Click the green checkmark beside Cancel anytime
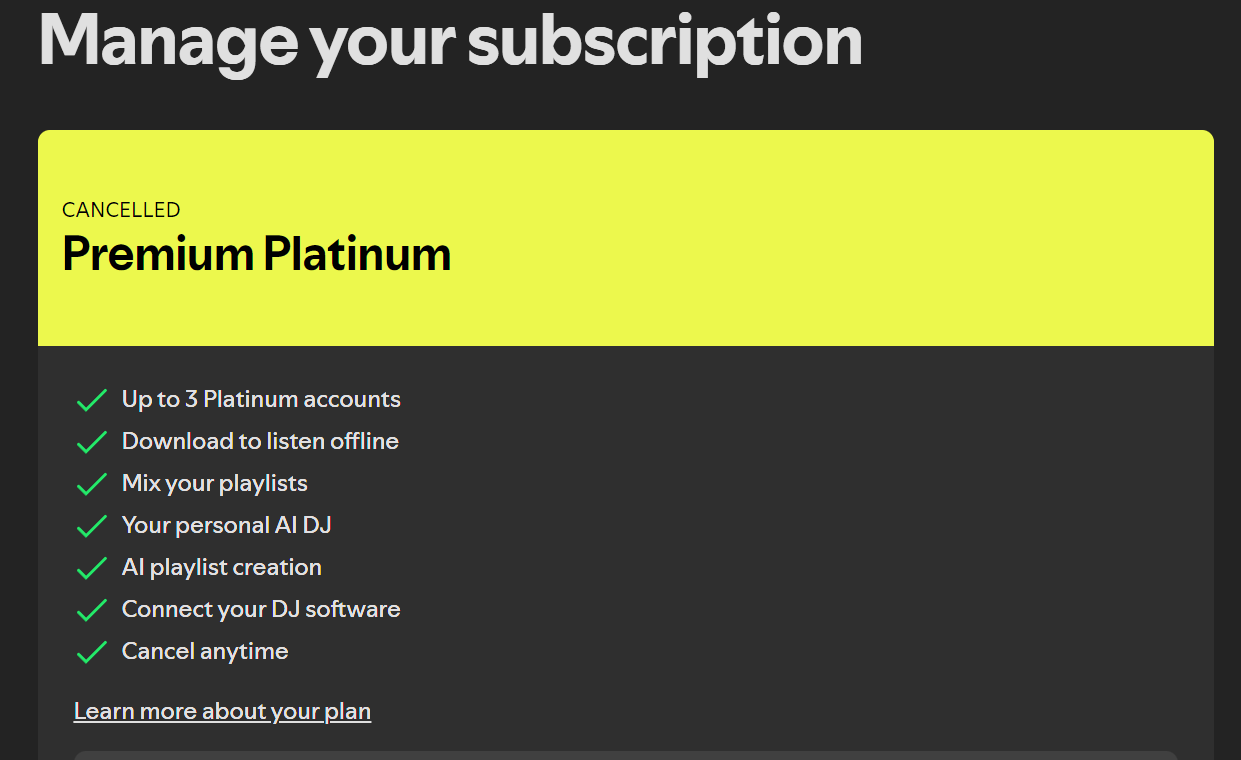This screenshot has width=1241, height=760. pyautogui.click(x=91, y=652)
